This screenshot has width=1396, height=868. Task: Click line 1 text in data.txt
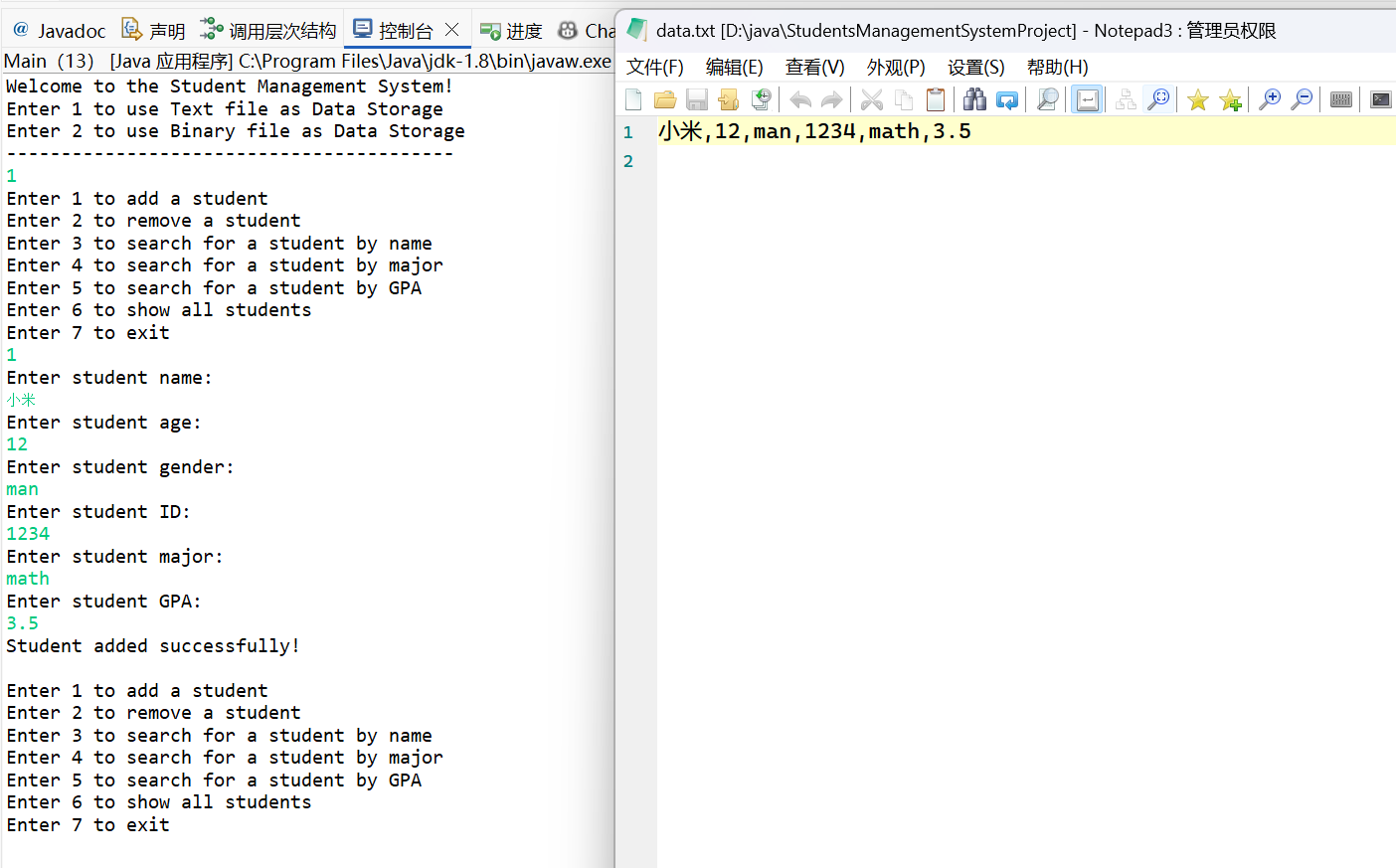pyautogui.click(x=814, y=131)
